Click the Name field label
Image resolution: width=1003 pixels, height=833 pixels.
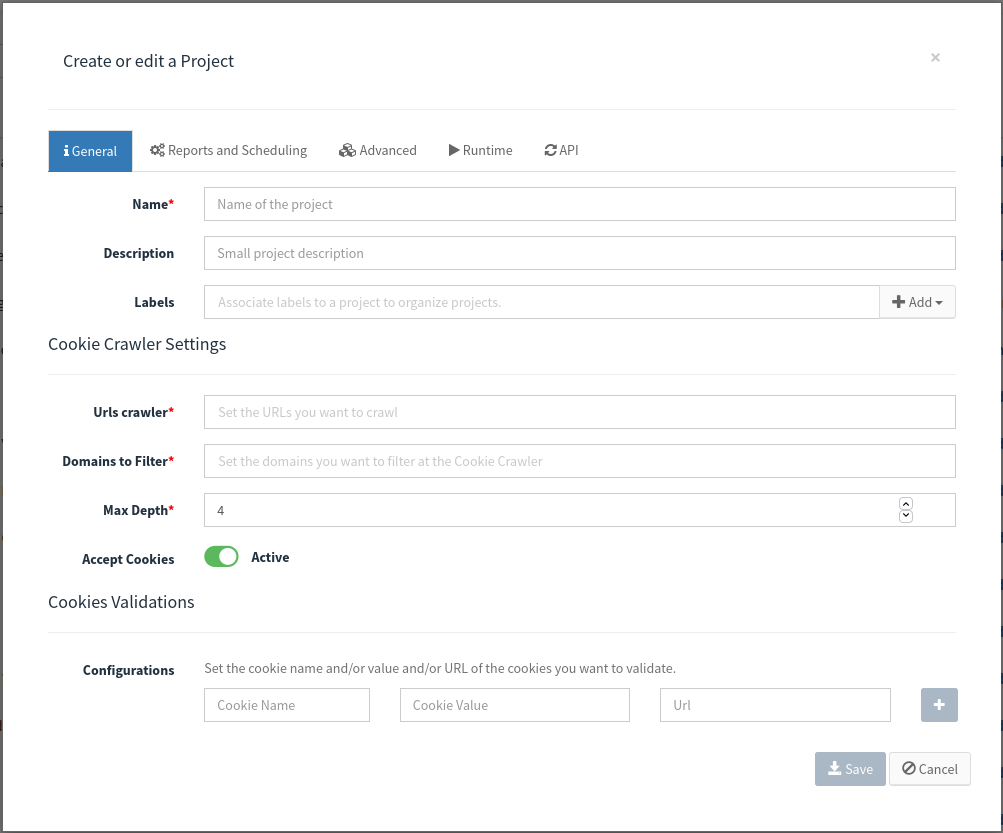pos(153,204)
